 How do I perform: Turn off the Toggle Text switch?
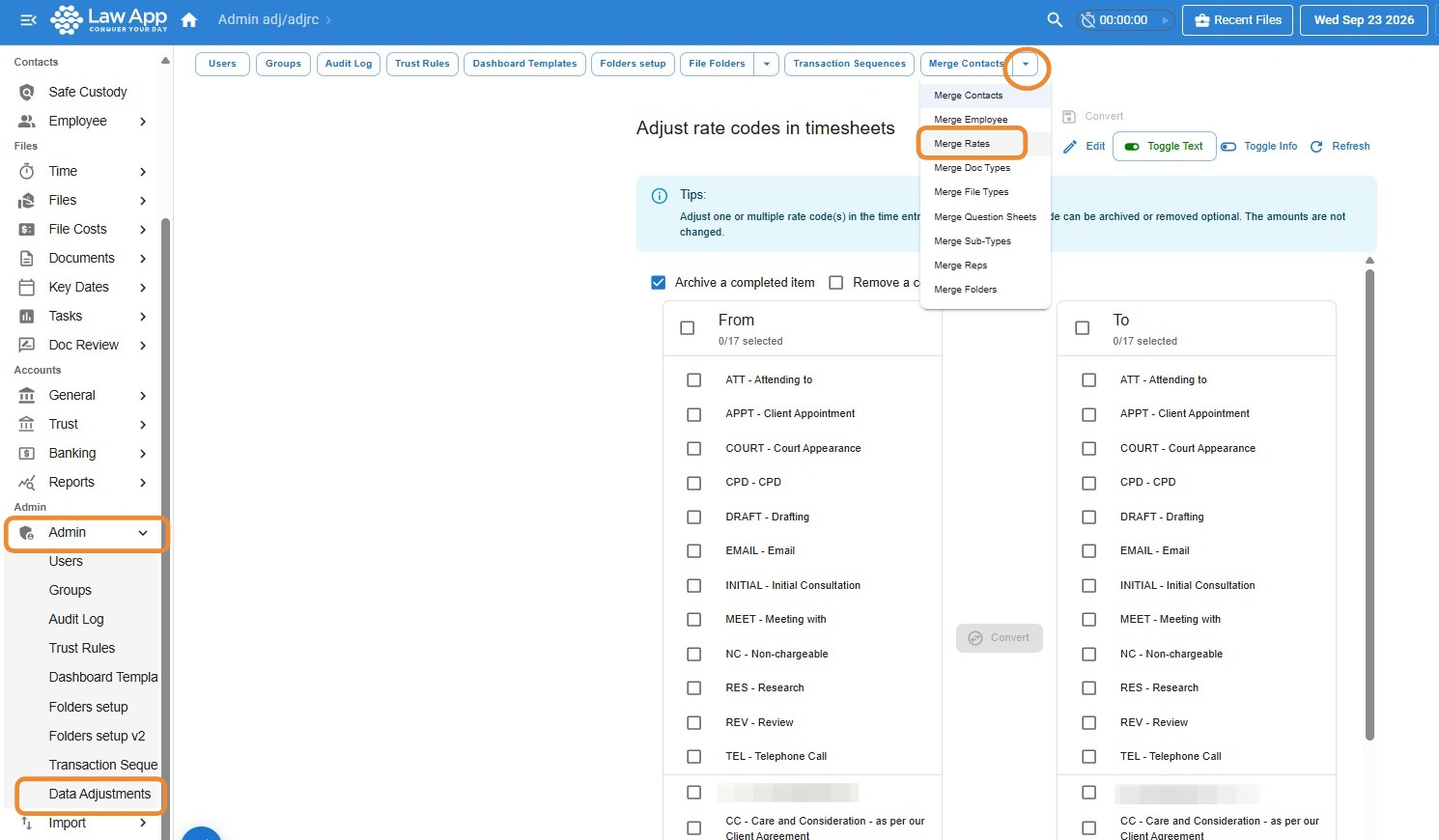click(x=1132, y=147)
